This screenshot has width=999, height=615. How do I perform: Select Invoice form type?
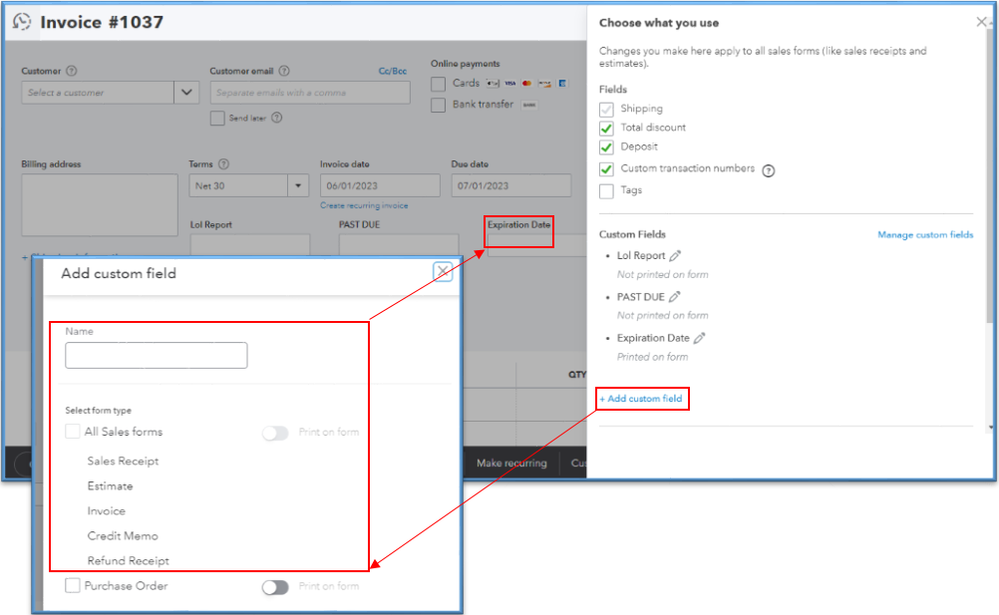click(106, 510)
